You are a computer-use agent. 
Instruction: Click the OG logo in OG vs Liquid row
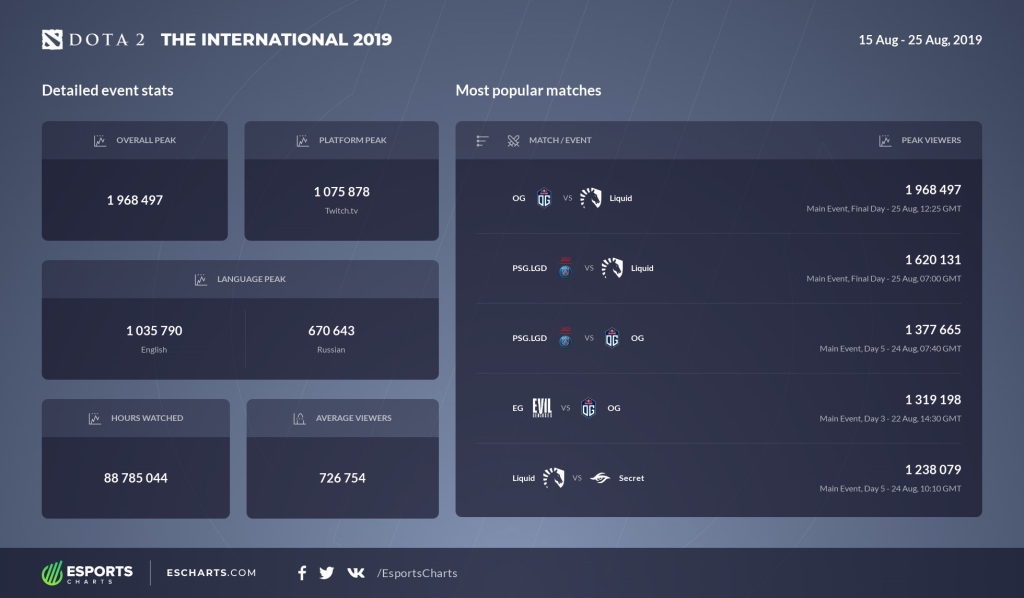point(544,198)
